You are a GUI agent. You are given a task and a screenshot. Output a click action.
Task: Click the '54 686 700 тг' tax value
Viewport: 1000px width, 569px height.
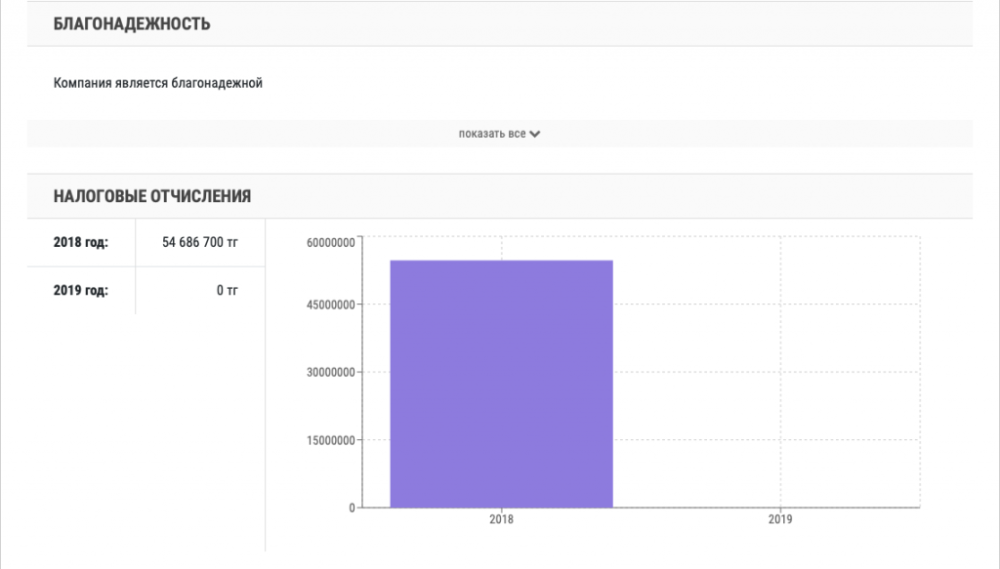pyautogui.click(x=200, y=242)
